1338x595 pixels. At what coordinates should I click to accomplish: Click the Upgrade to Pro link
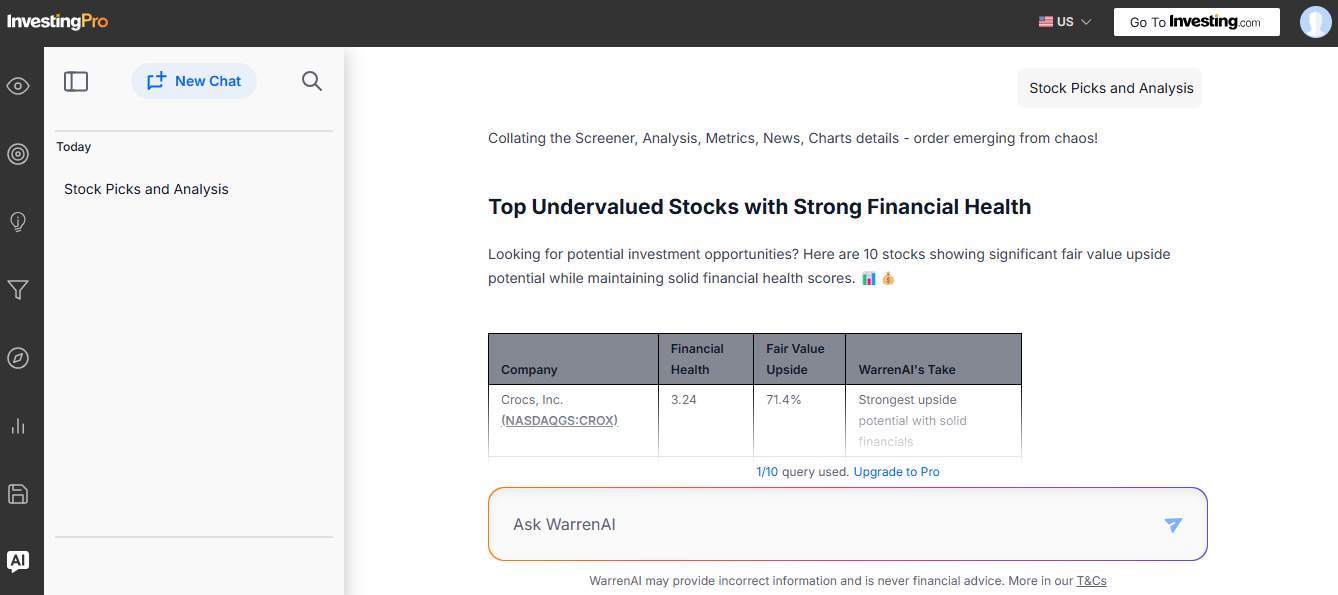click(896, 472)
